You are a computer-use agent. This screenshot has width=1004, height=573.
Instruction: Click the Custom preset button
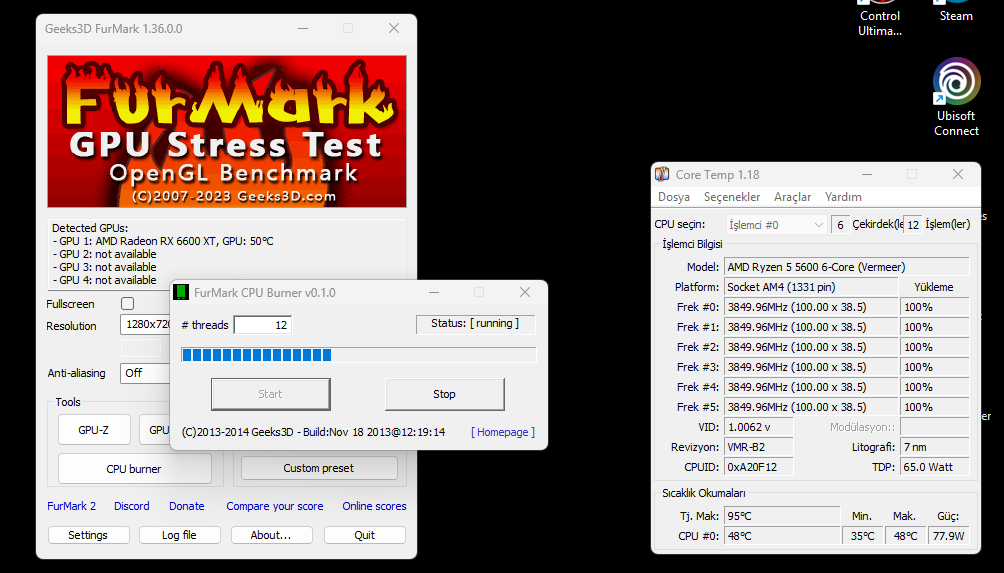point(318,468)
